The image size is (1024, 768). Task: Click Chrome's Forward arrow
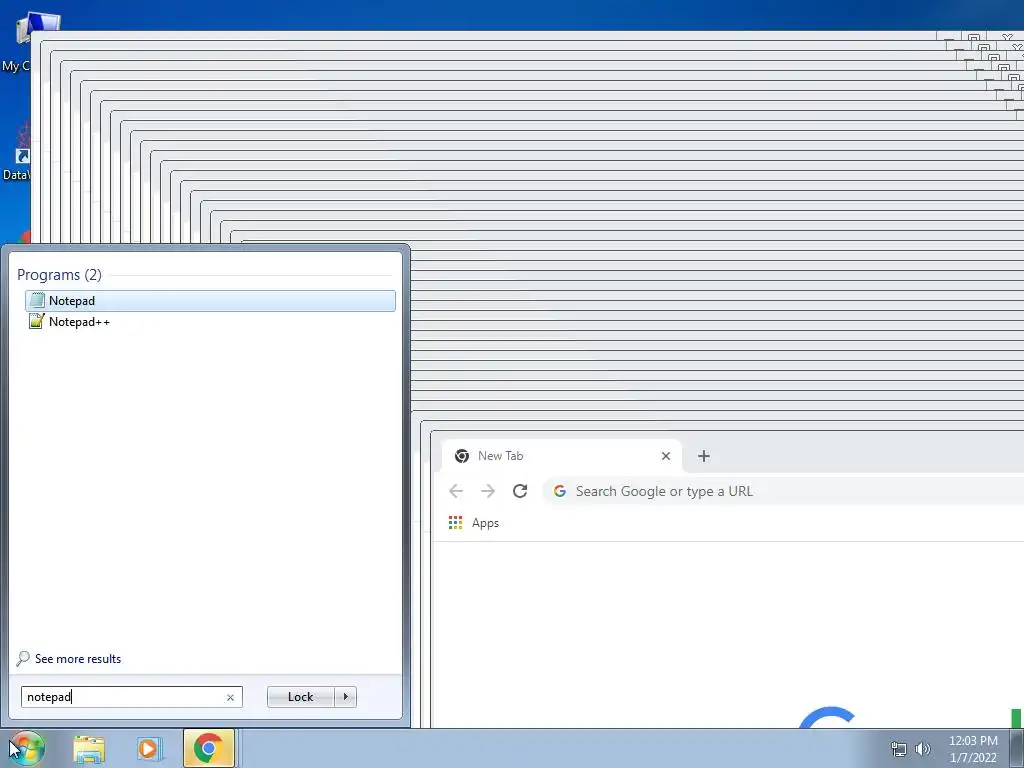(488, 491)
